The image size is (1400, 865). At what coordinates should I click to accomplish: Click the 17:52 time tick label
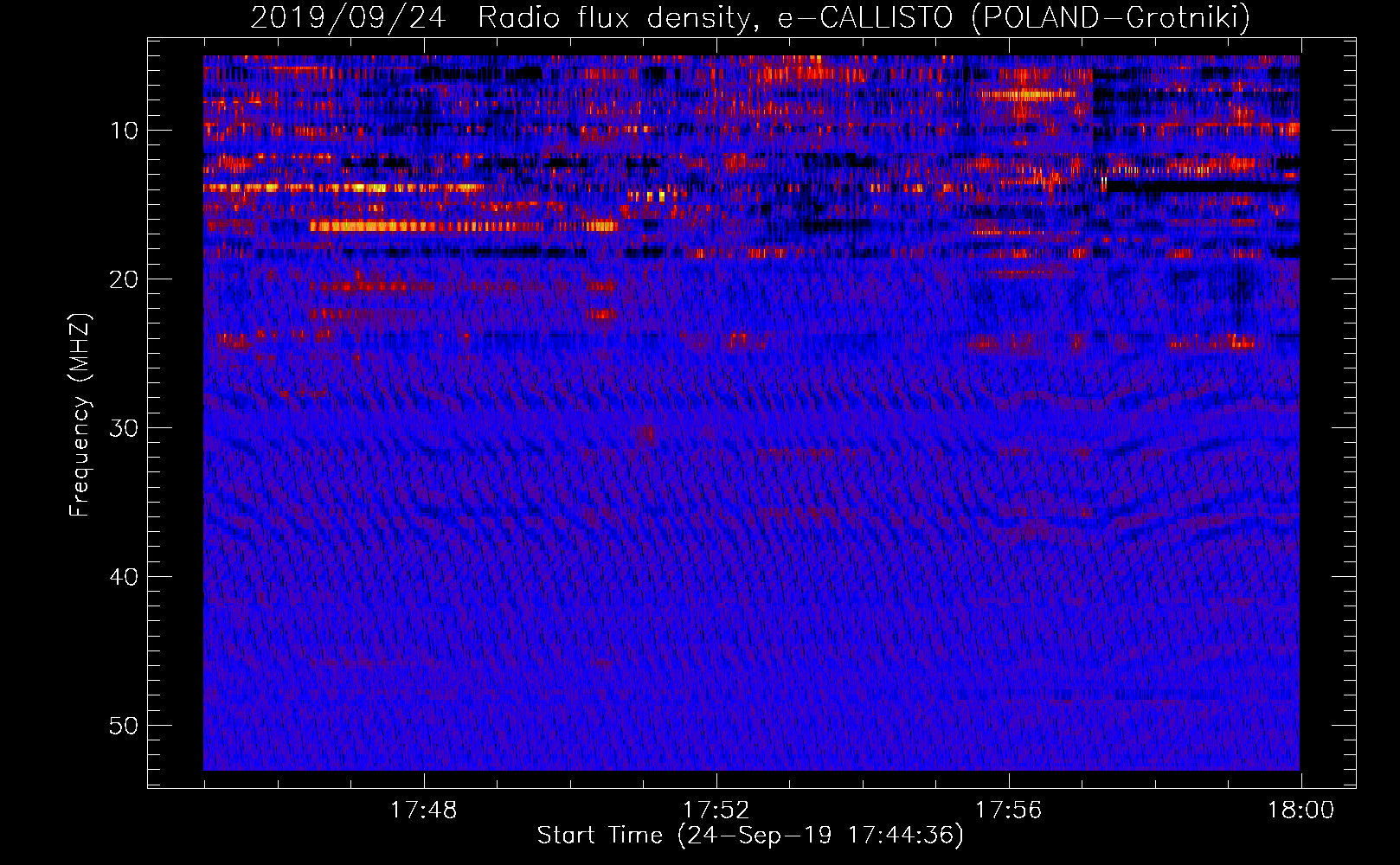716,811
